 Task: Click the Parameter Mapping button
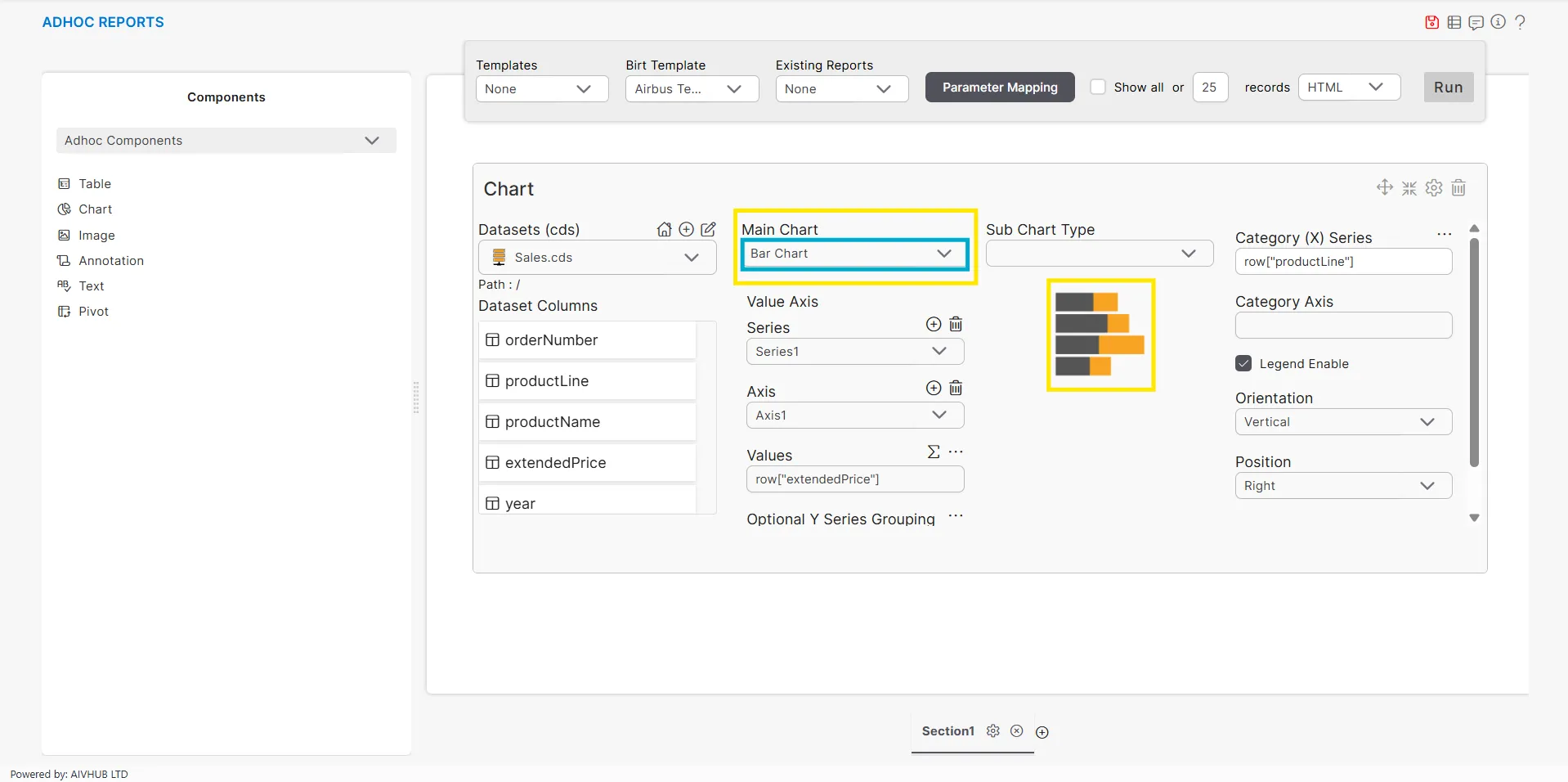pos(999,88)
